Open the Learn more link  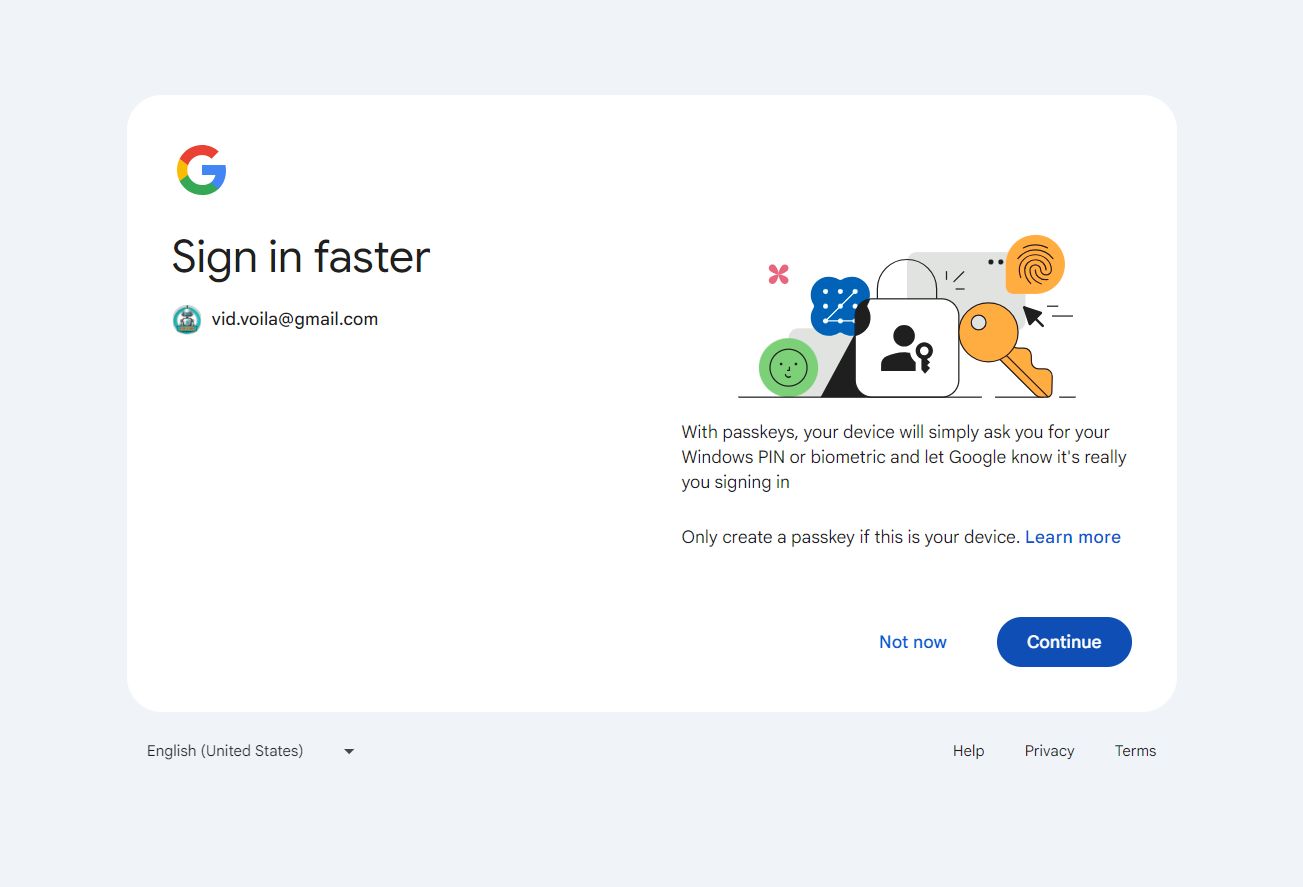[x=1072, y=537]
